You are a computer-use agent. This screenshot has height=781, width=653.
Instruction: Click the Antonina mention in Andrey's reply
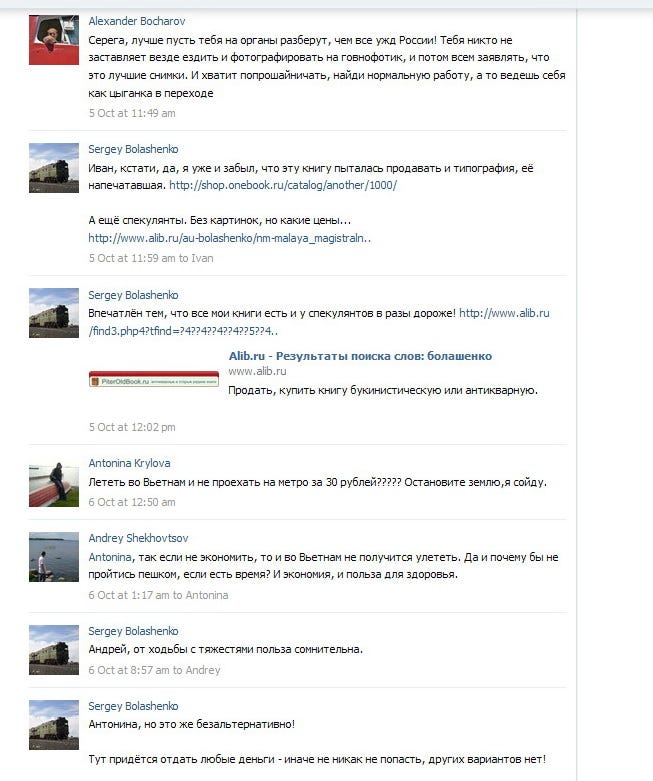pos(110,557)
